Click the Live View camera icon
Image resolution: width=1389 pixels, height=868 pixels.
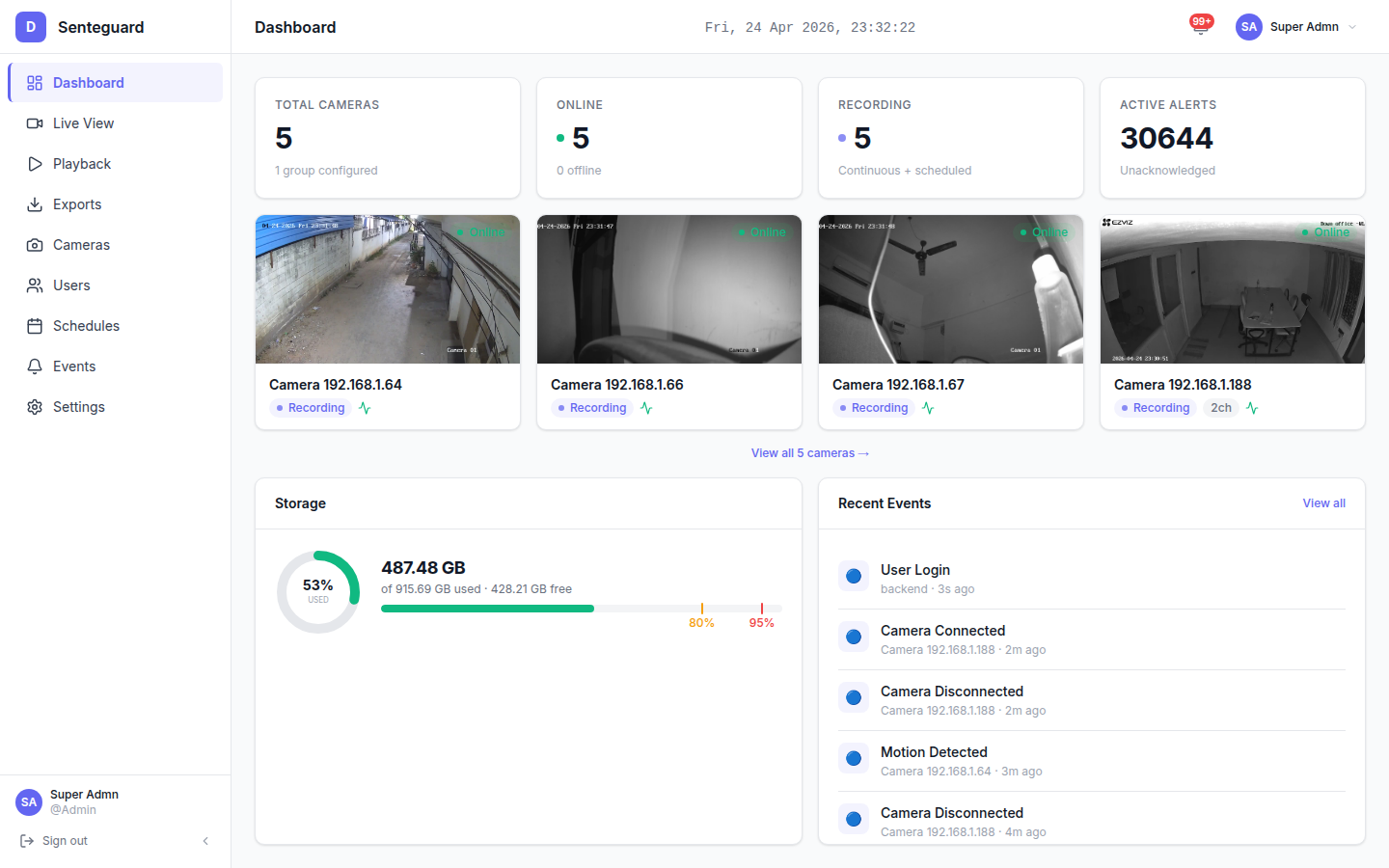[x=35, y=123]
